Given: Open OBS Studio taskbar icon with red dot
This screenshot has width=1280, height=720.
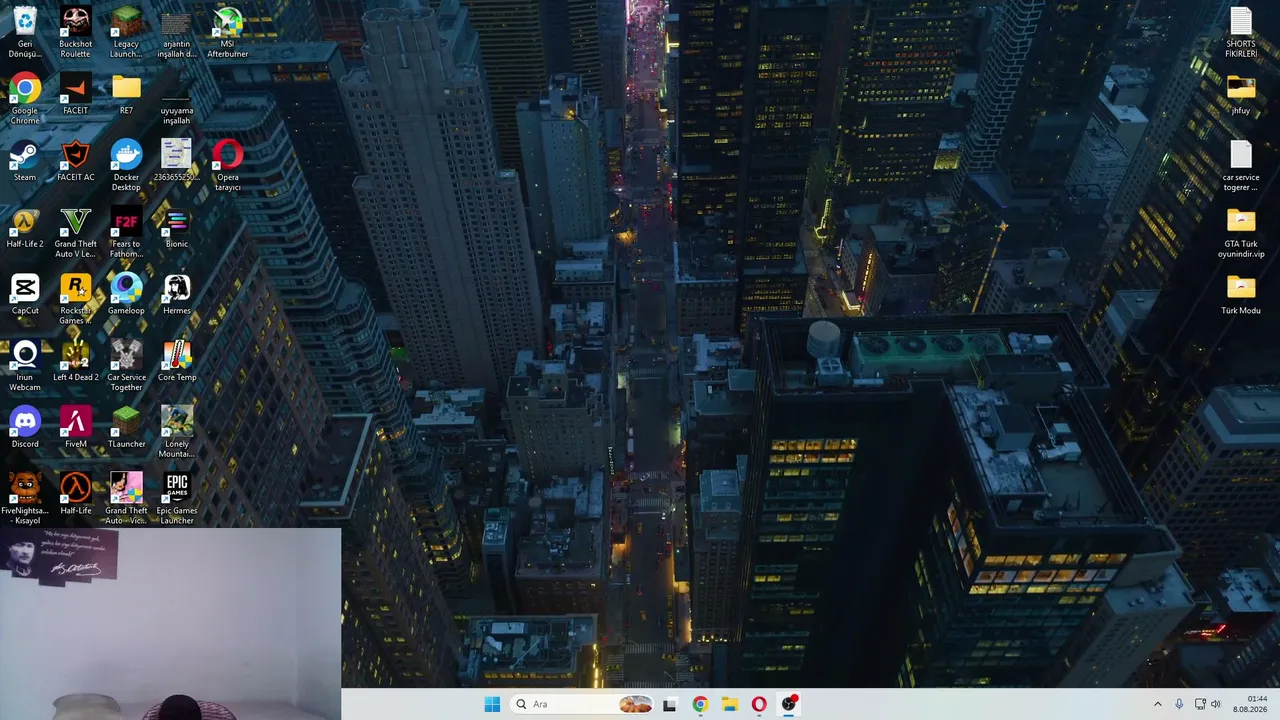Looking at the screenshot, I should [x=789, y=704].
